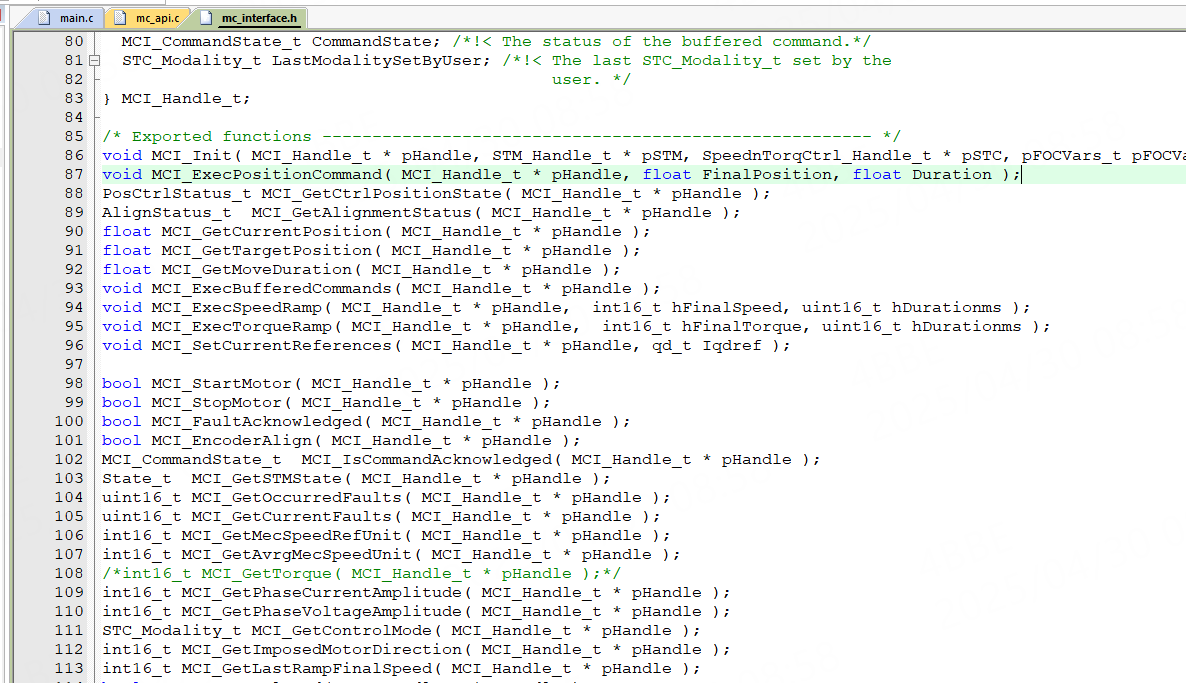This screenshot has width=1186, height=683.
Task: Click MCI_GetMecSpeedRefUnit on line 106
Action: 291,536
